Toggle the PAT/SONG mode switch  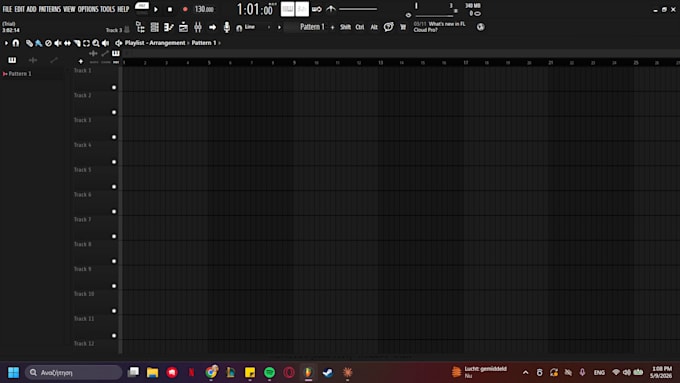[142, 9]
